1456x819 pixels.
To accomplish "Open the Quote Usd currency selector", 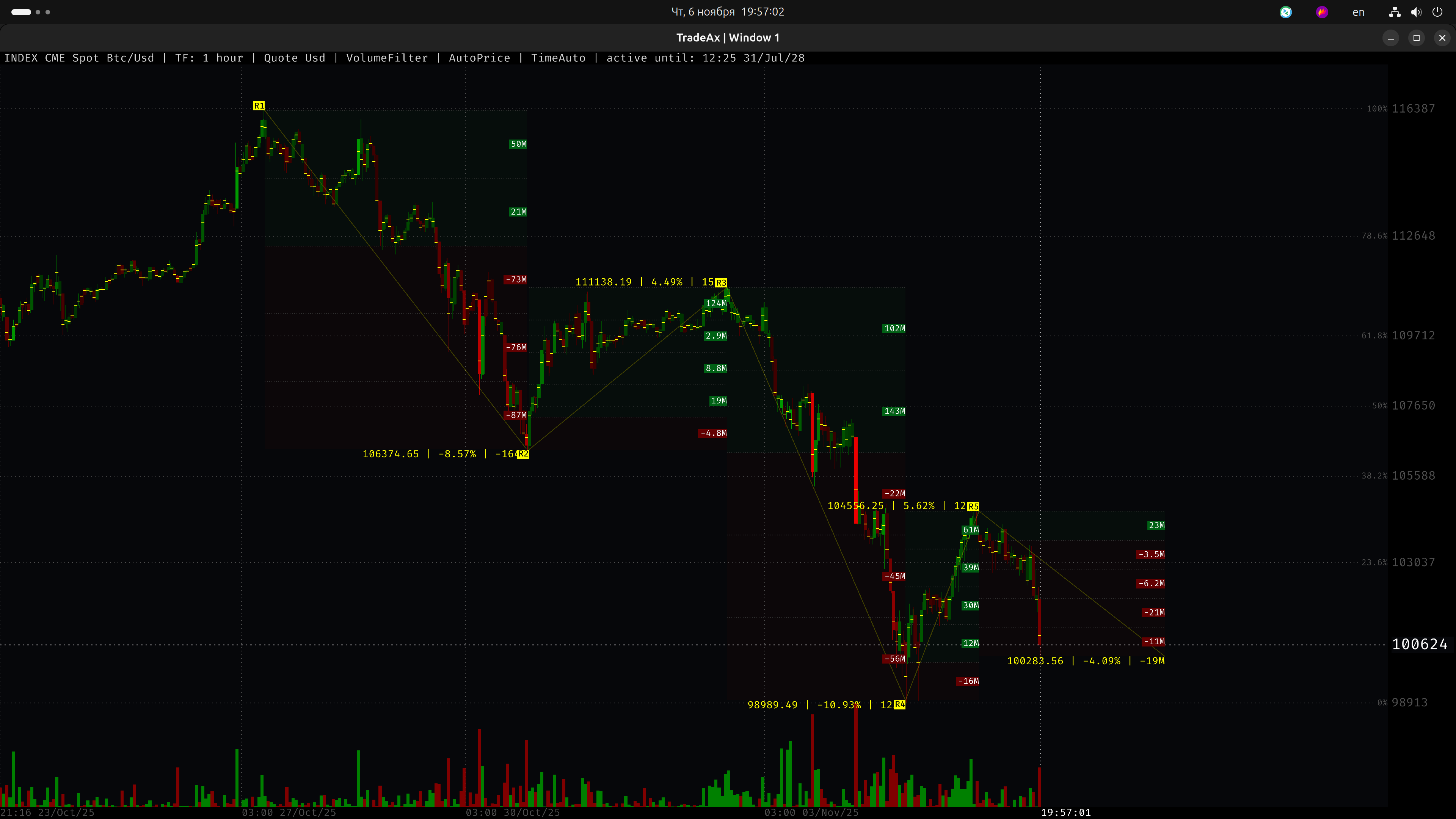I will [295, 58].
